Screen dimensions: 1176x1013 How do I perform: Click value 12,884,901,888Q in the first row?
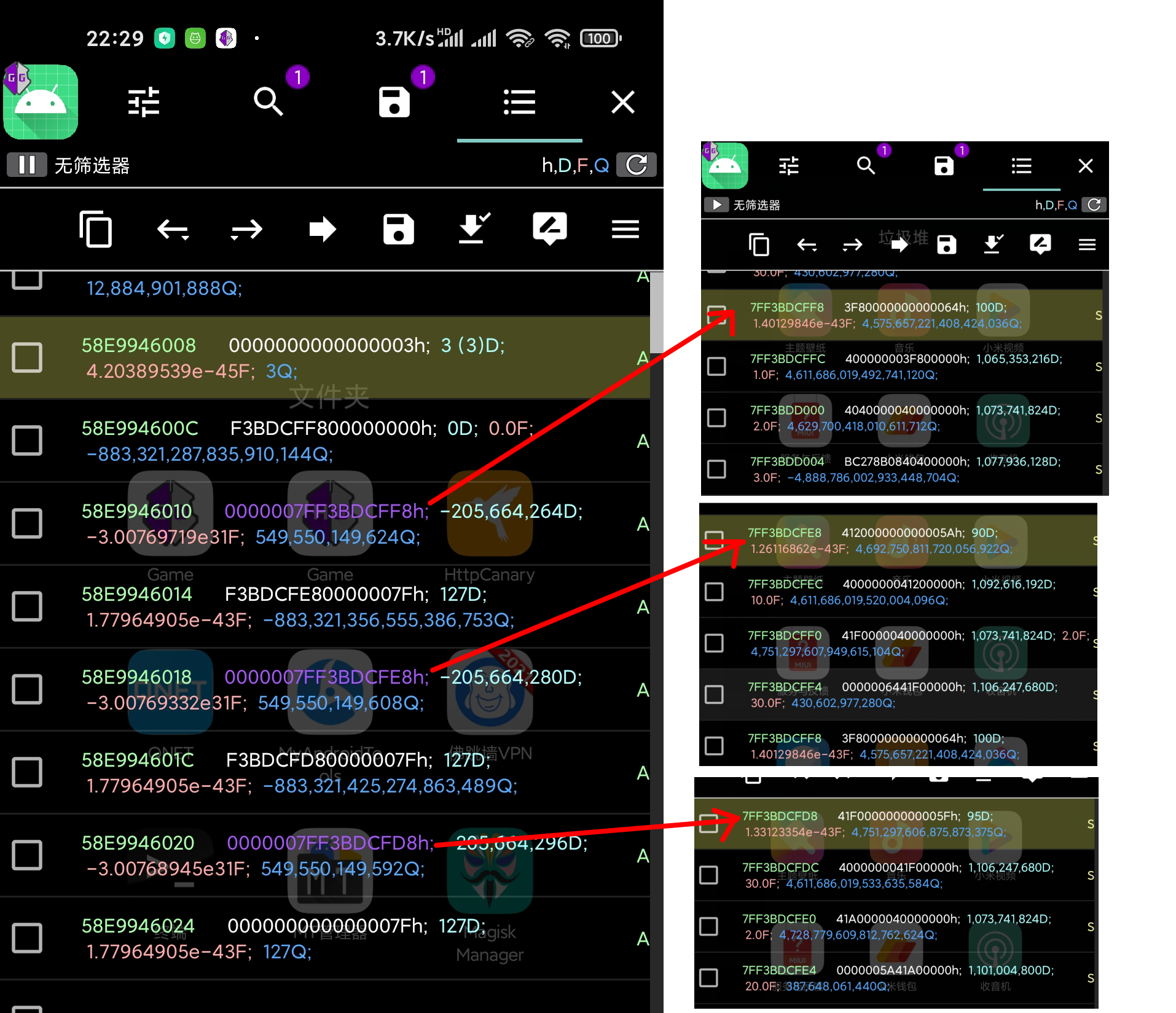(164, 288)
